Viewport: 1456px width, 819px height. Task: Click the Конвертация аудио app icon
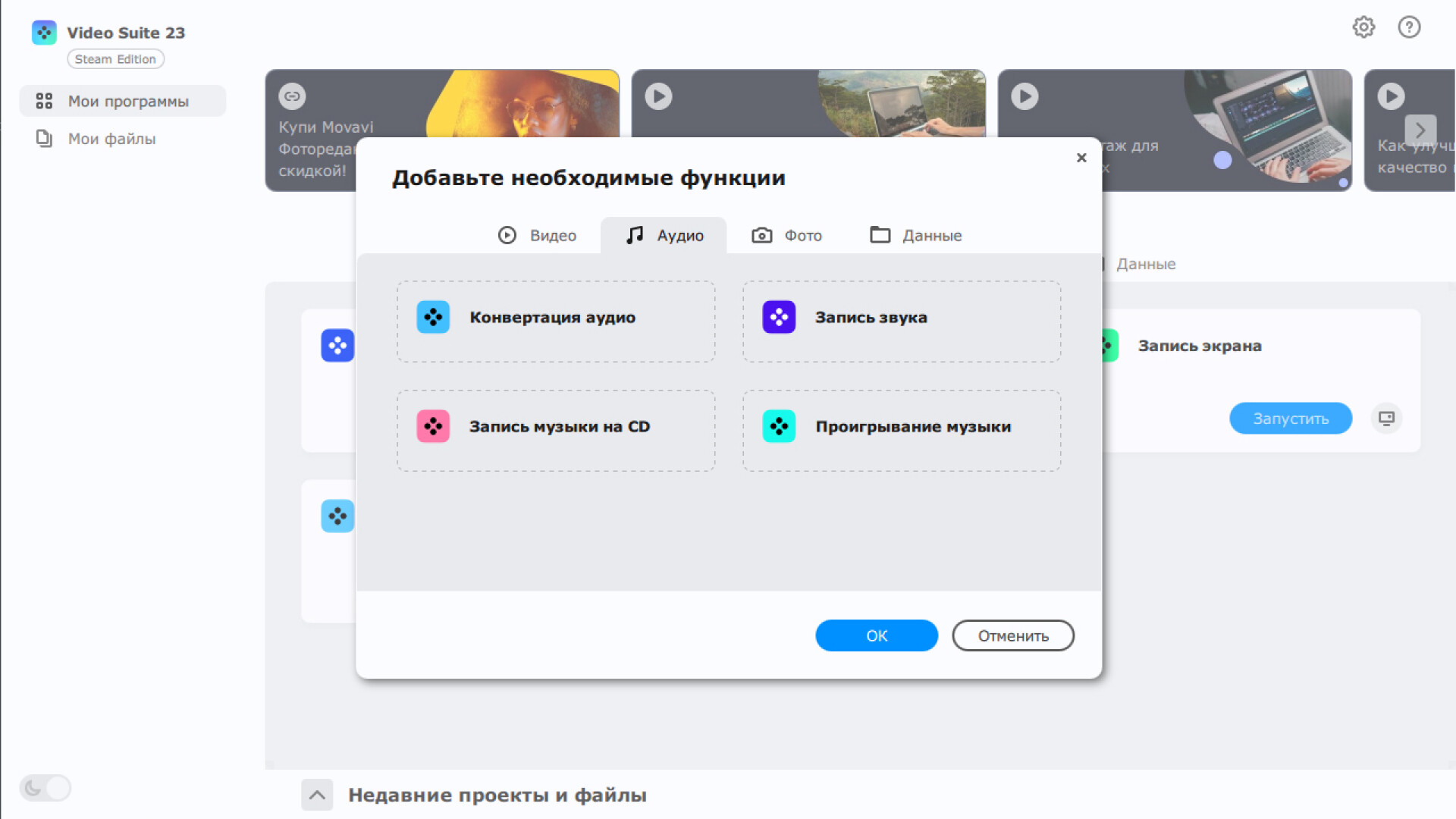coord(433,317)
